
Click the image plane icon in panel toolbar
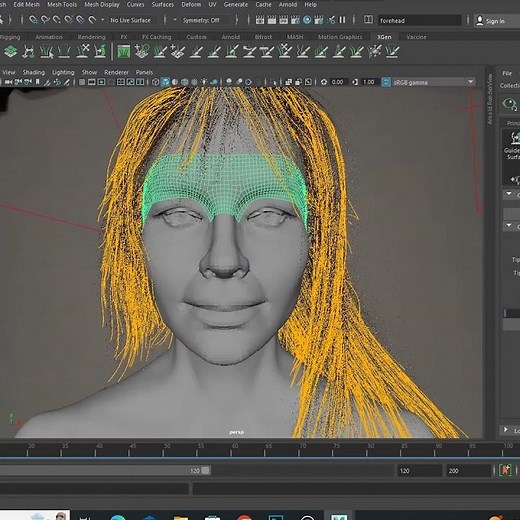click(x=47, y=82)
